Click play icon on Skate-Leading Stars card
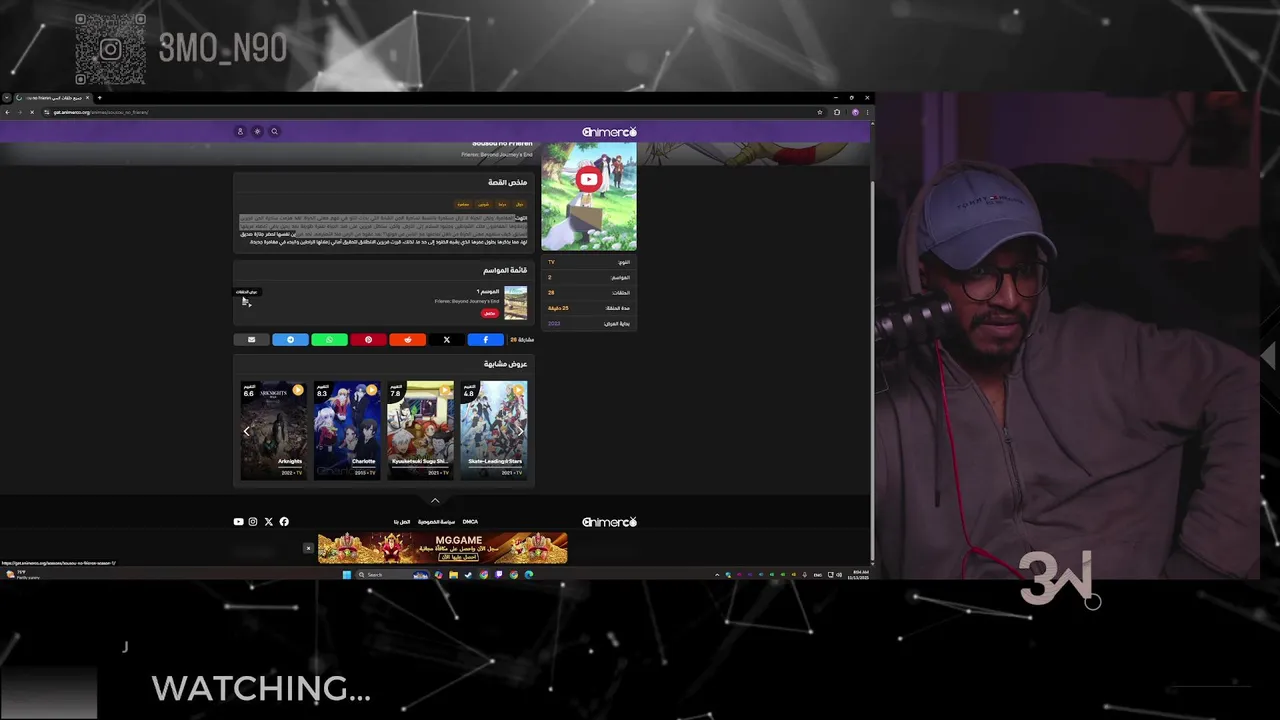 coord(518,390)
